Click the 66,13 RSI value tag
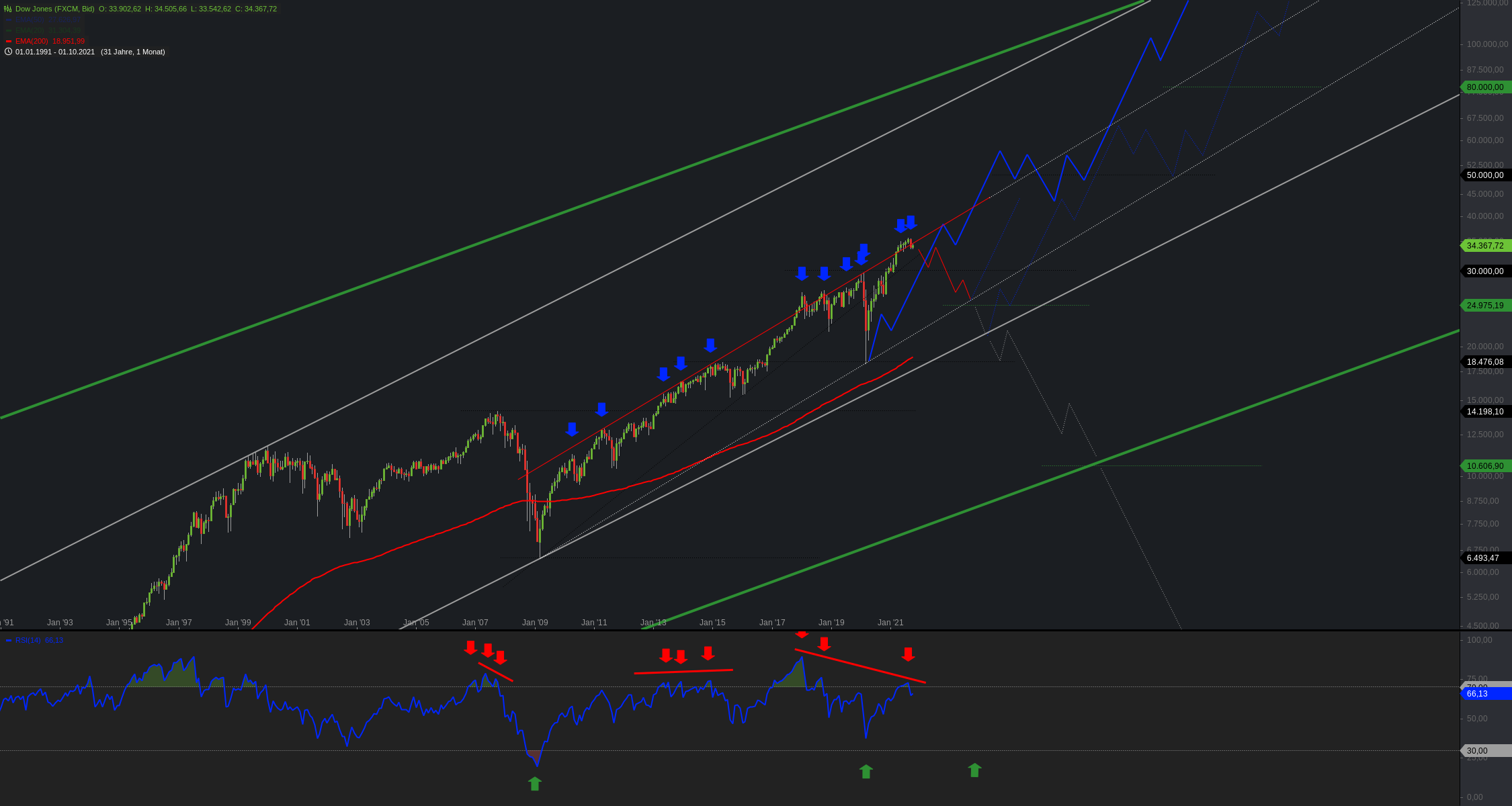 (x=1477, y=694)
